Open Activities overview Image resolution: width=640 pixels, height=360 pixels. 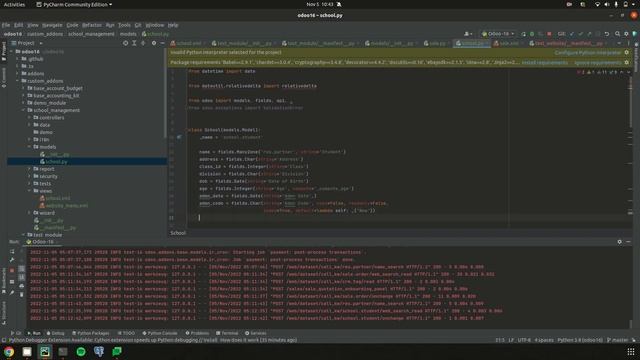[x=14, y=4]
